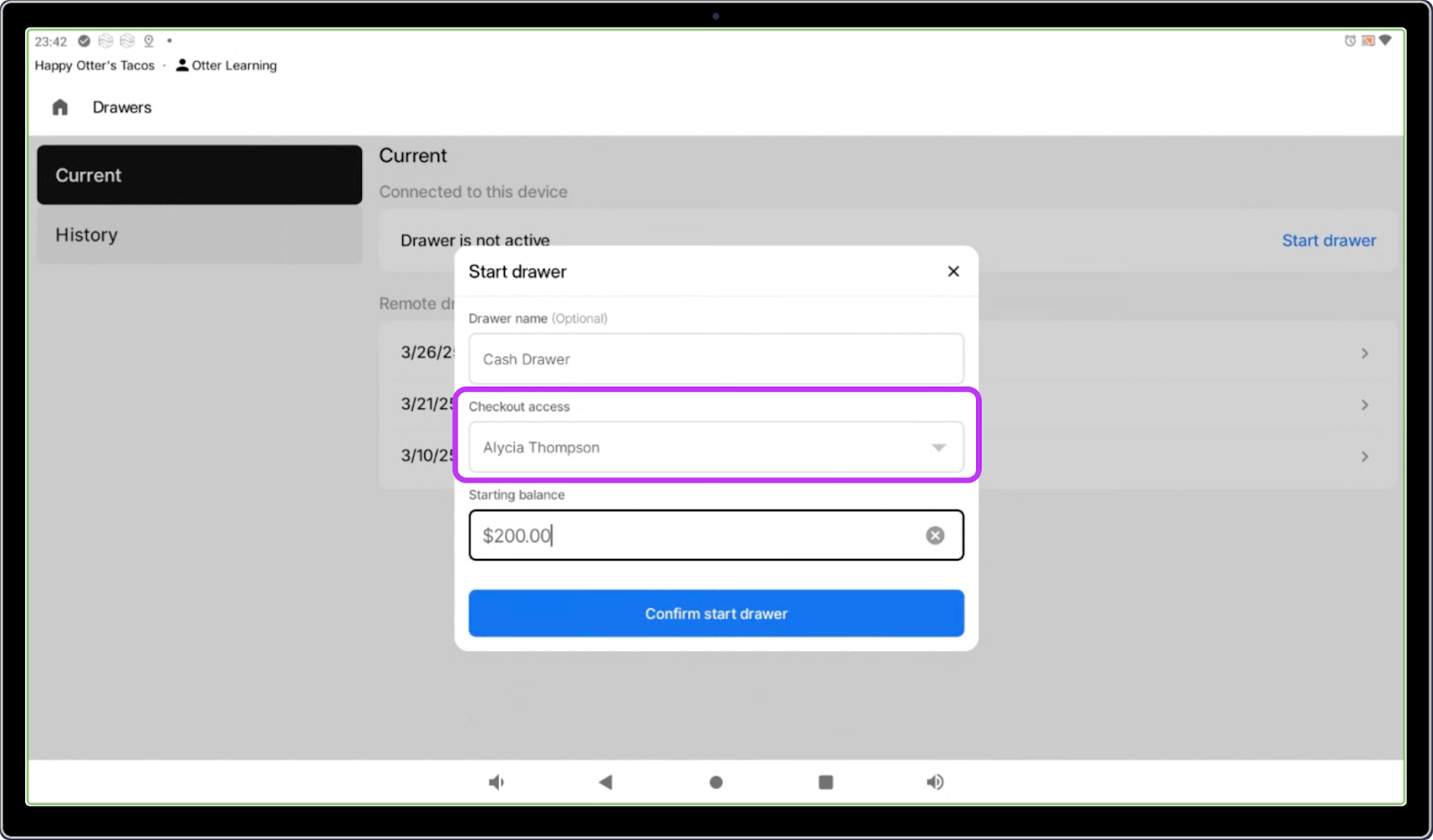1433x840 pixels.
Task: Open the 3/21 remote drawer chevron
Action: tap(1365, 405)
